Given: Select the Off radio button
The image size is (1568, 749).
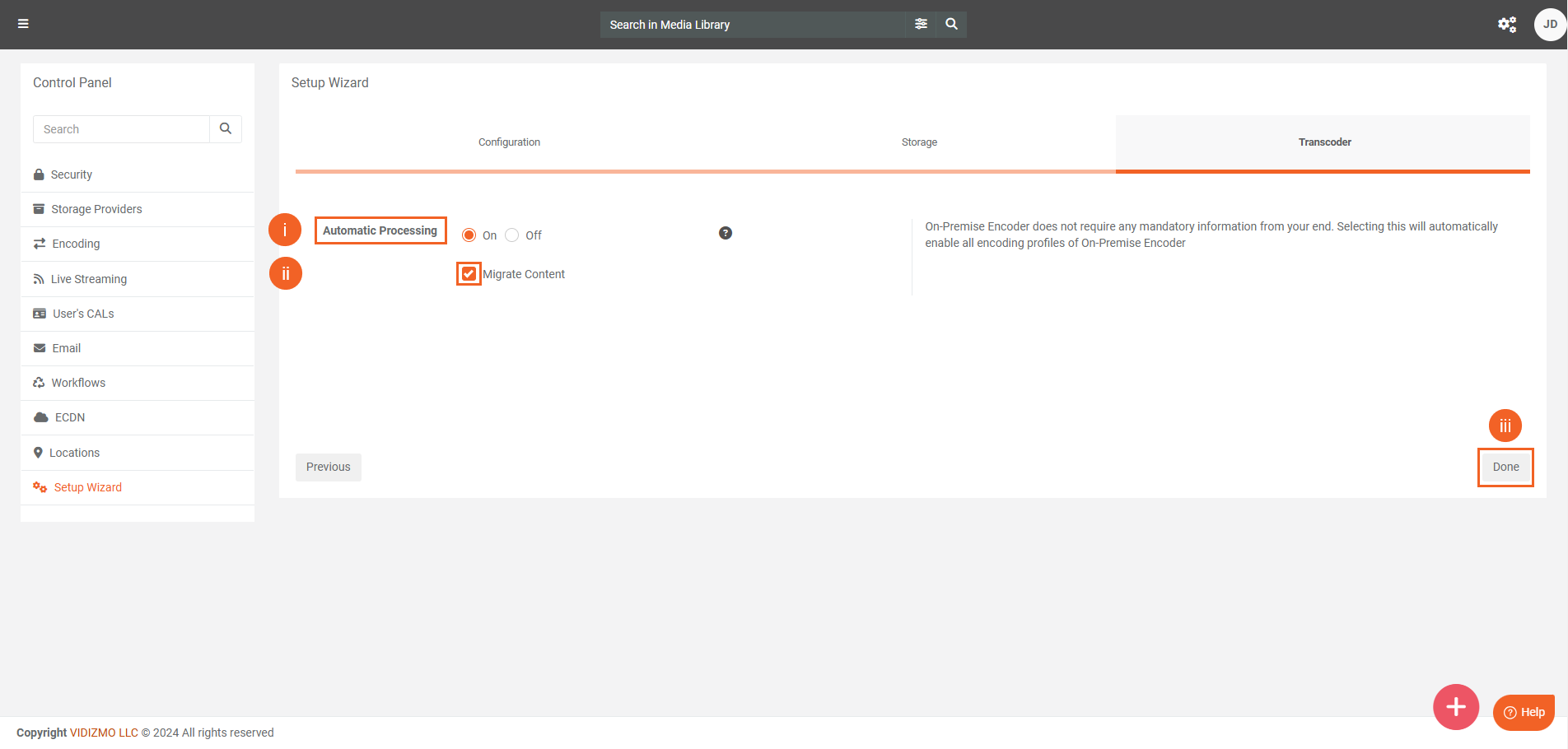Looking at the screenshot, I should [512, 235].
